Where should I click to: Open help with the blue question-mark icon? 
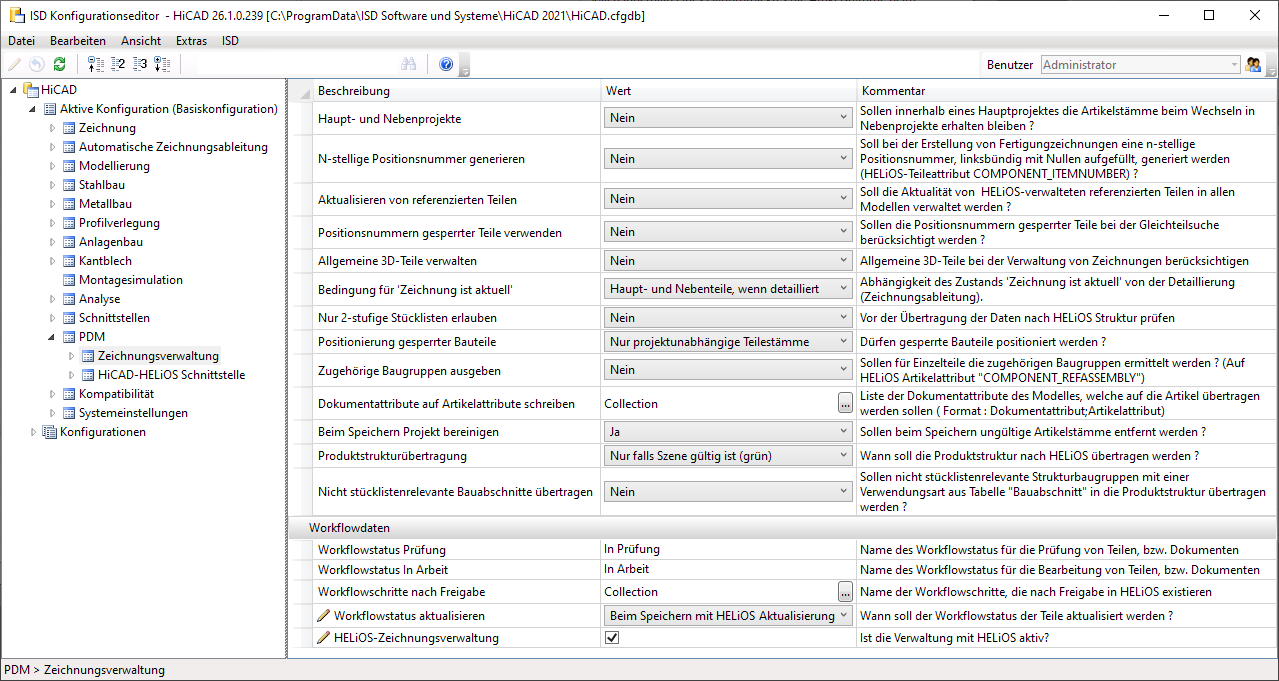tap(446, 65)
